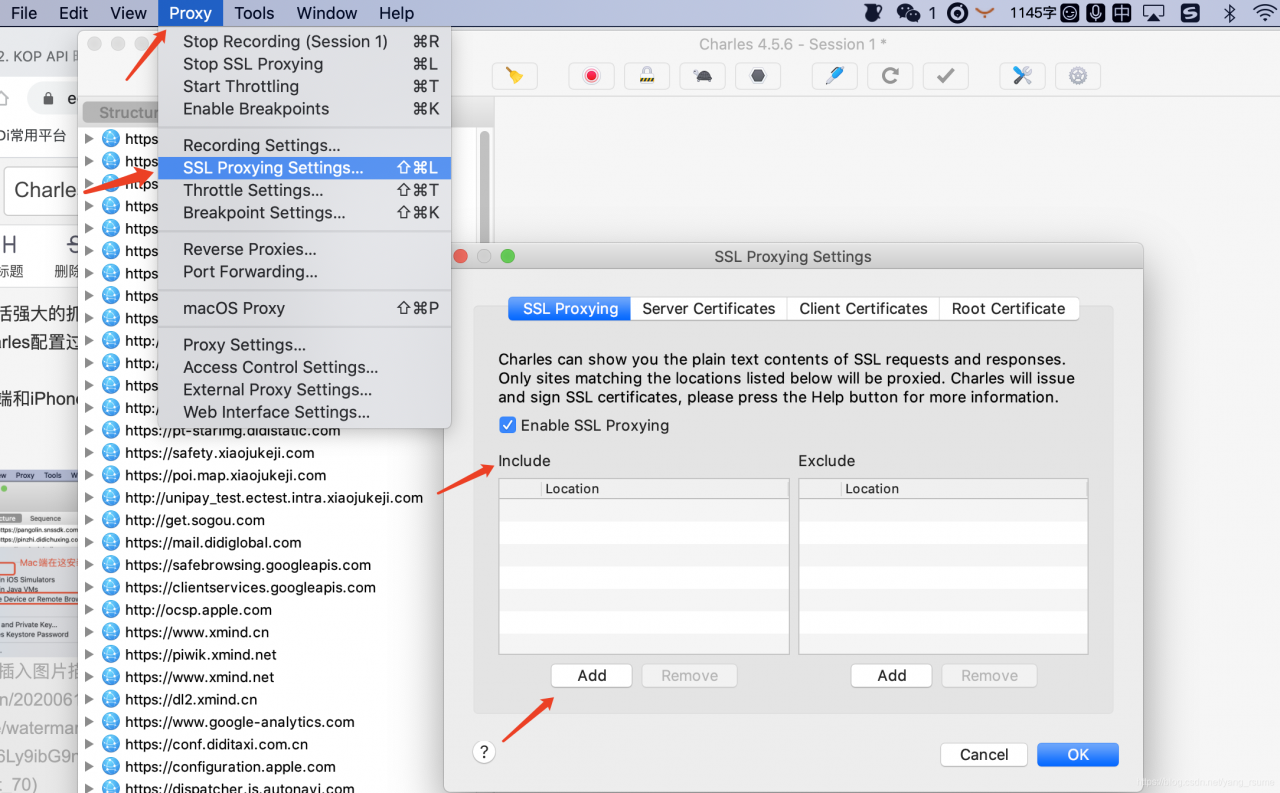Viewport: 1280px width, 793px height.
Task: Click the globe icon next to conf.diditaxi.com.cn
Action: 110,744
